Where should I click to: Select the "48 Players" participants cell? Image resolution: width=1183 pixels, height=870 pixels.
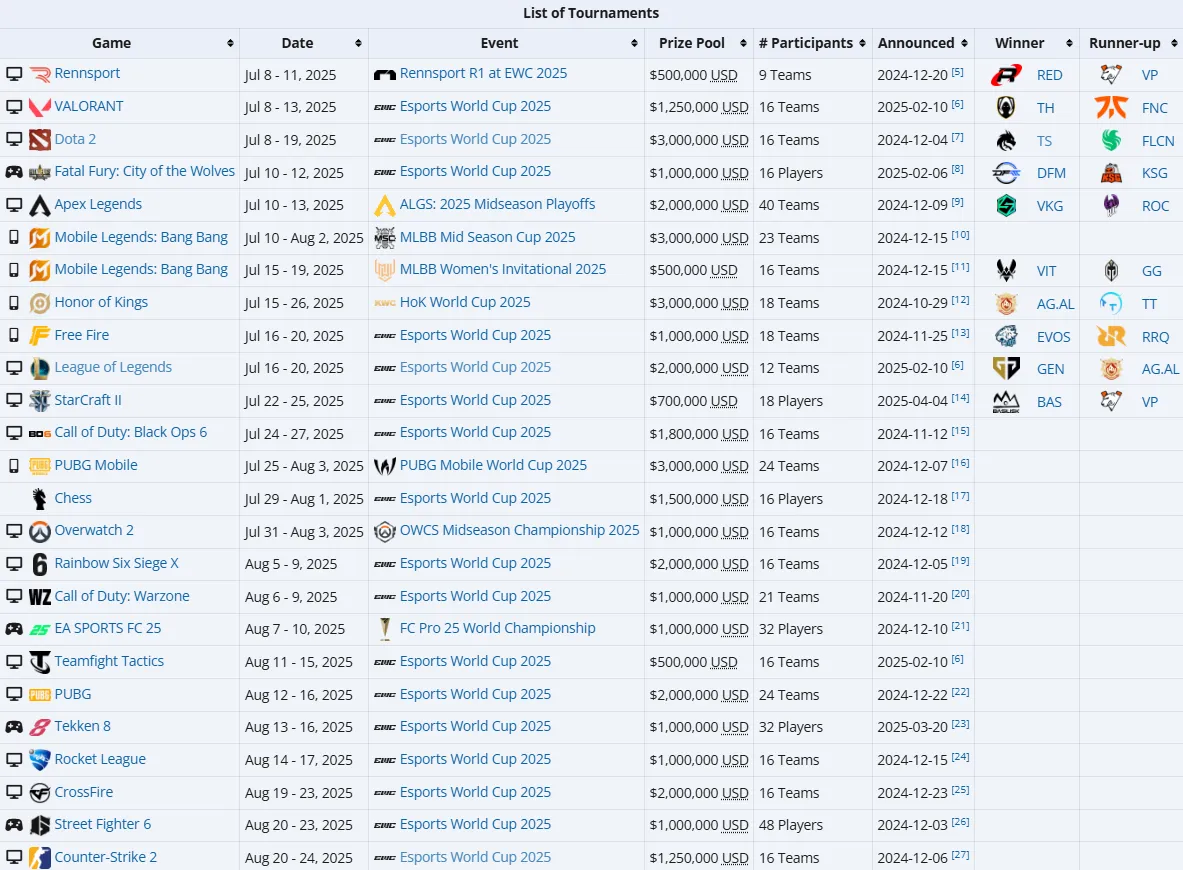click(x=813, y=825)
